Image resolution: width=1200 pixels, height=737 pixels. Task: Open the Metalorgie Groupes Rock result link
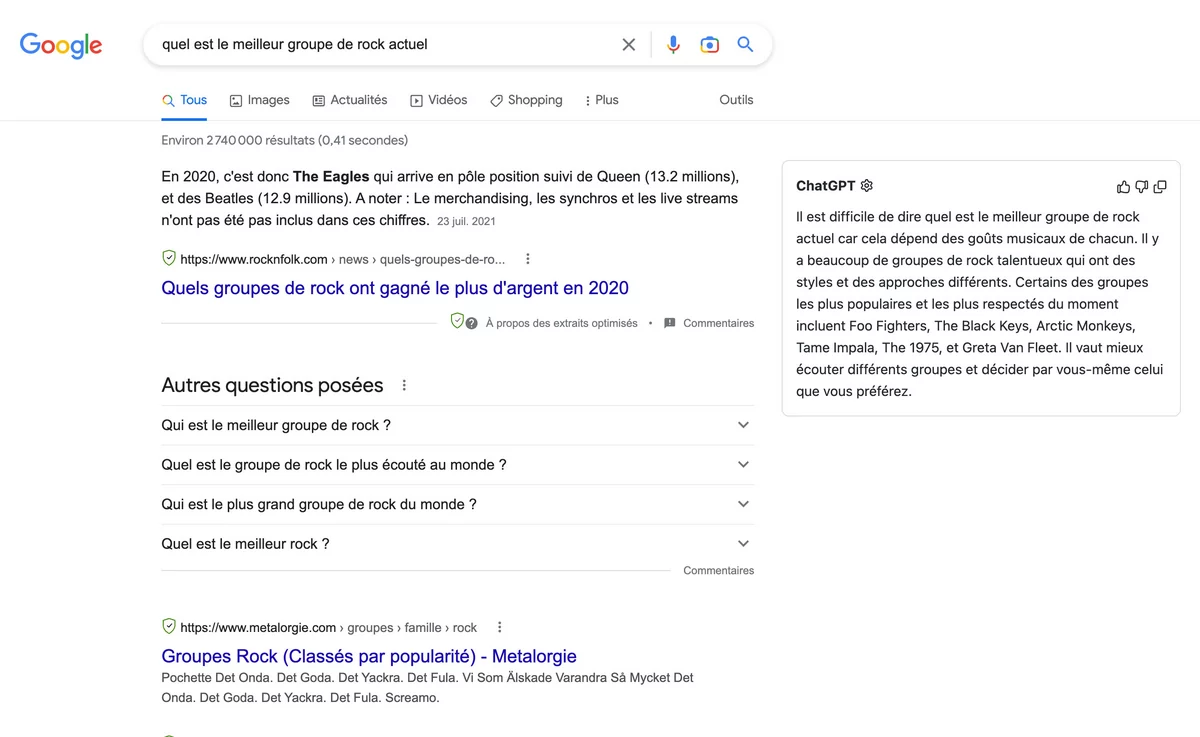[369, 657]
